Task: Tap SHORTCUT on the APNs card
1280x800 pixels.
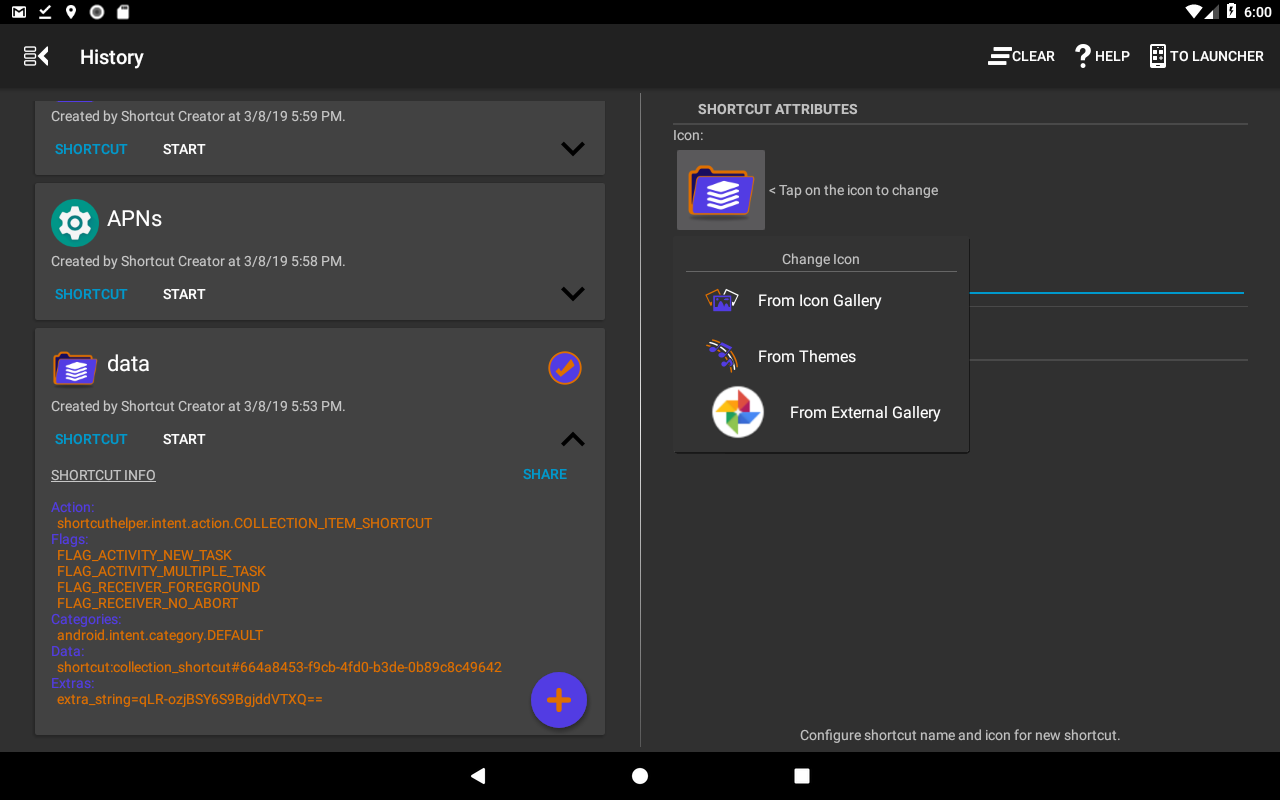Action: (91, 294)
